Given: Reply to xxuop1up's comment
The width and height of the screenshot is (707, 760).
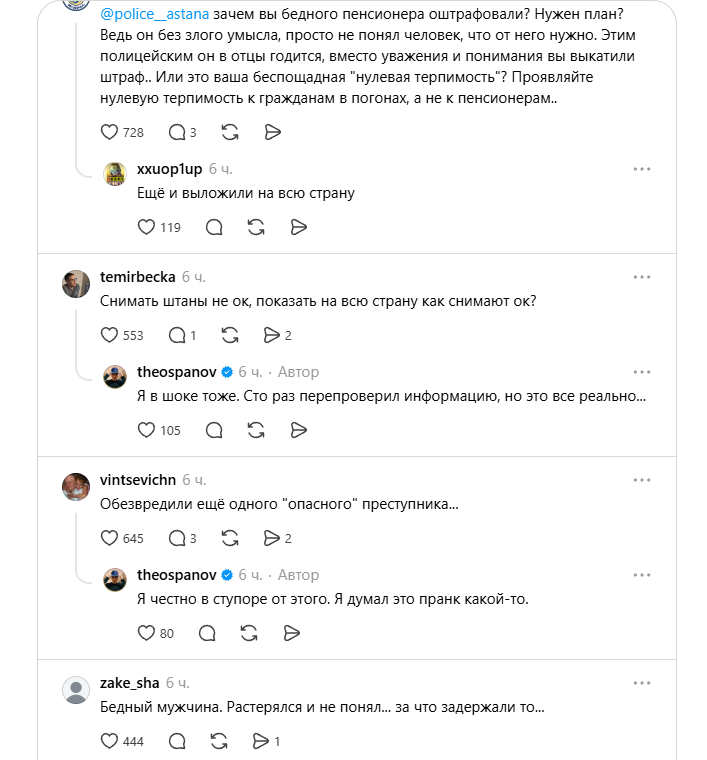Looking at the screenshot, I should [214, 227].
